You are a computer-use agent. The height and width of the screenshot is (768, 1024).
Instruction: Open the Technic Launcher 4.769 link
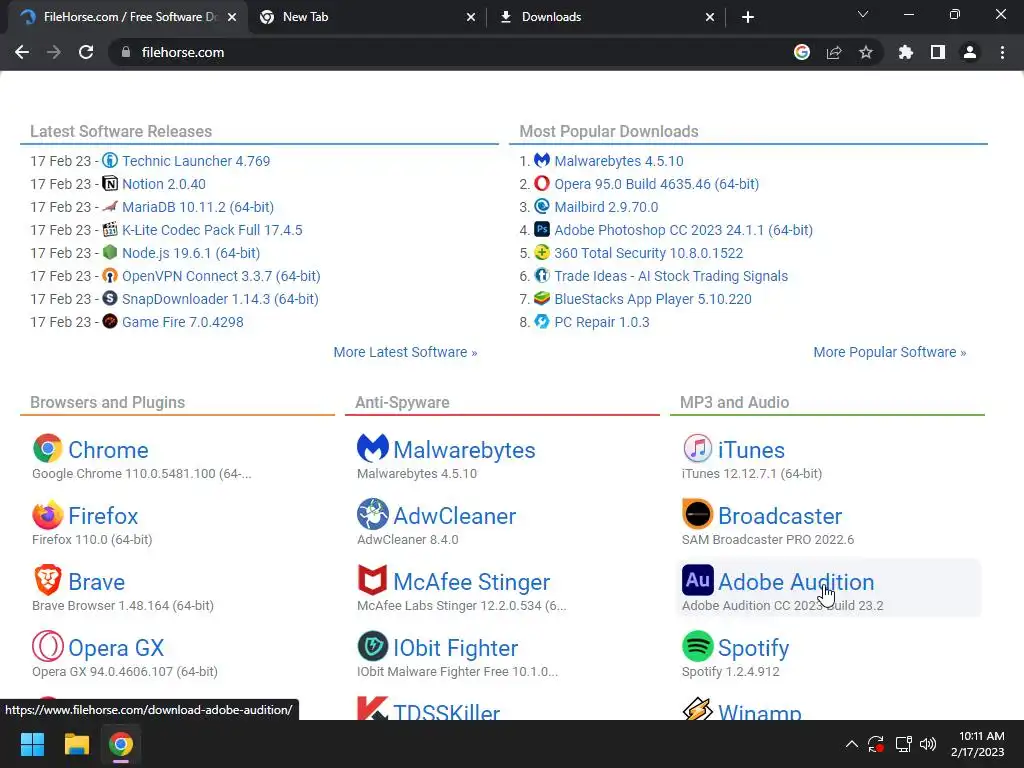196,161
